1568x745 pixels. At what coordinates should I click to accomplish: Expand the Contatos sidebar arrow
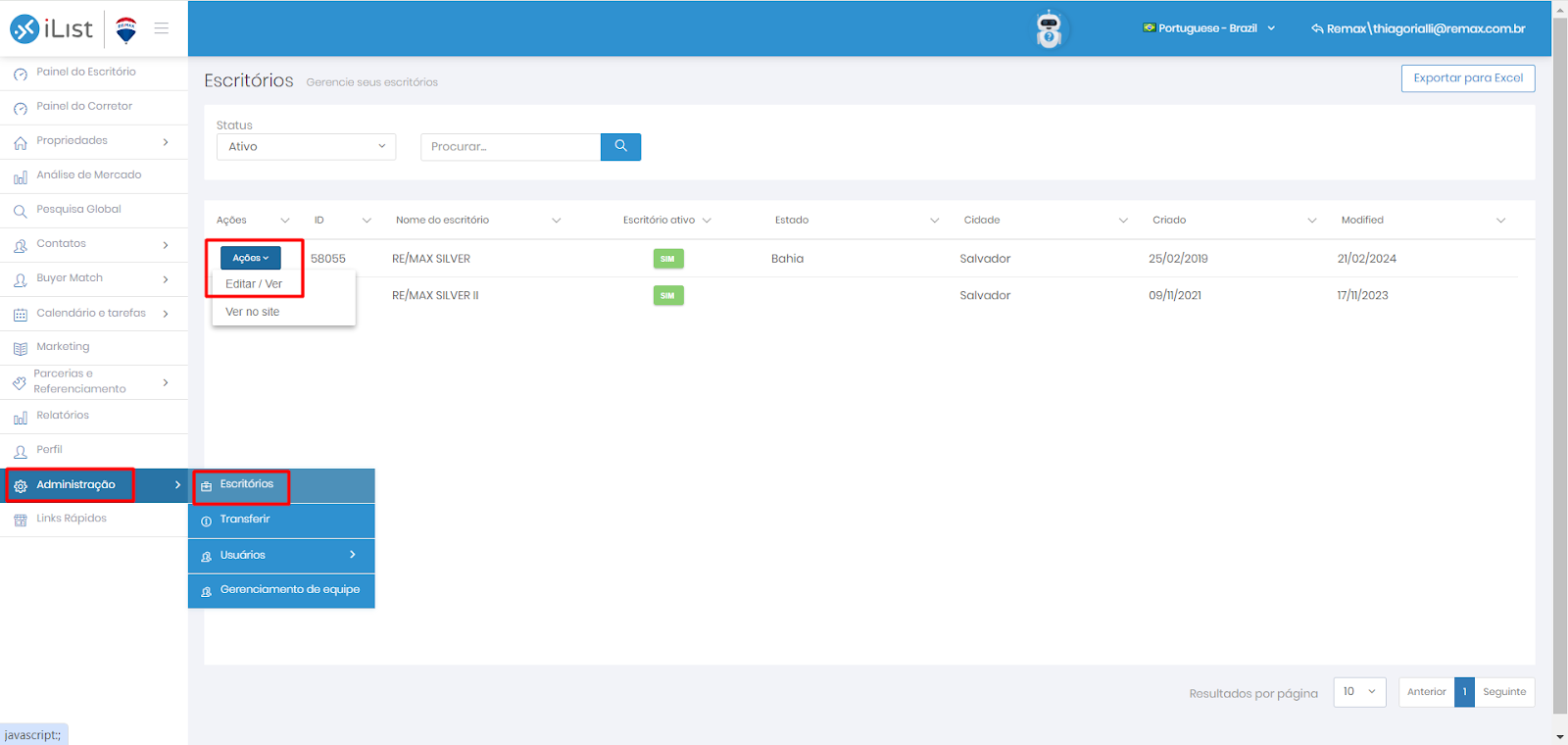coord(166,245)
